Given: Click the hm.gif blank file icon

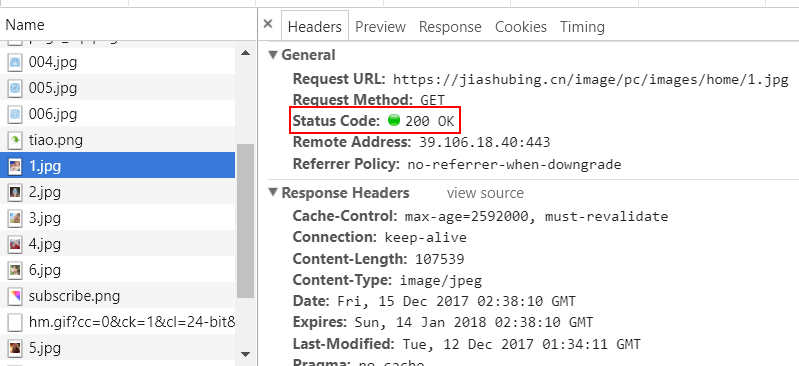Looking at the screenshot, I should [x=15, y=322].
